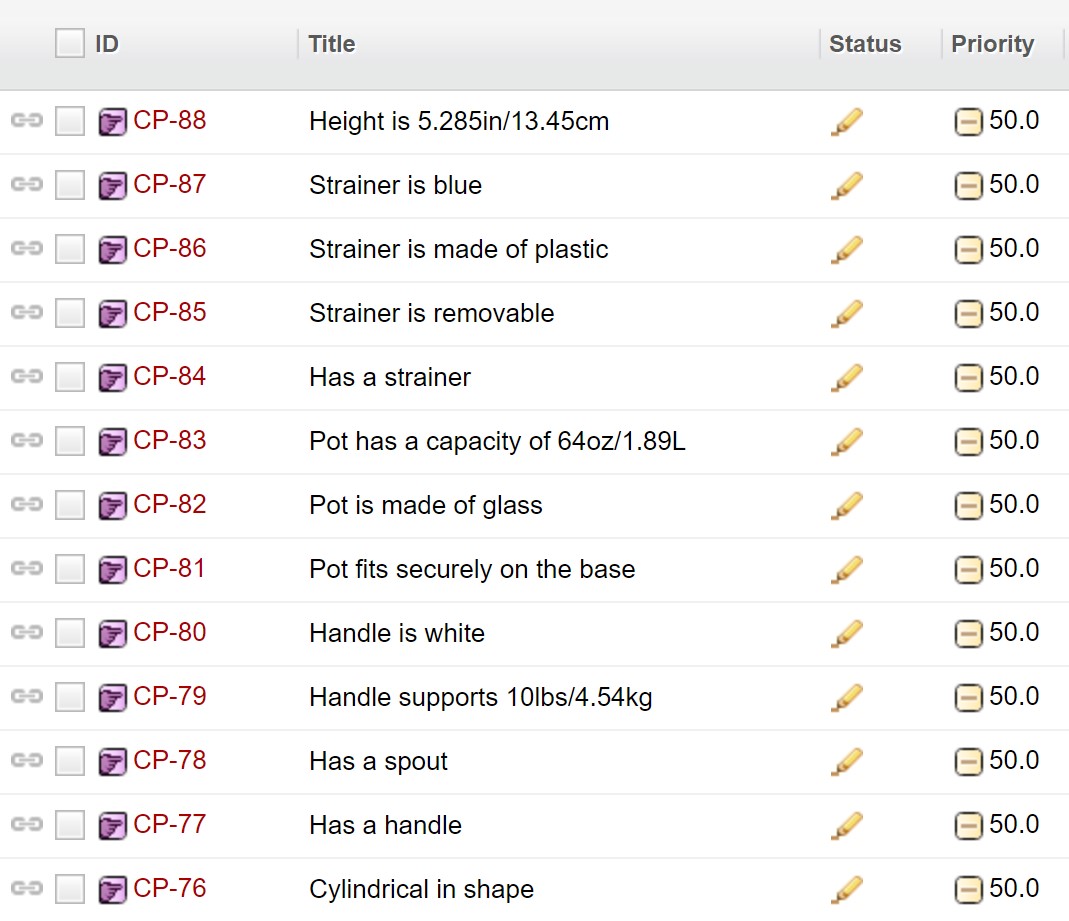Sort by the Title column header

tap(332, 44)
